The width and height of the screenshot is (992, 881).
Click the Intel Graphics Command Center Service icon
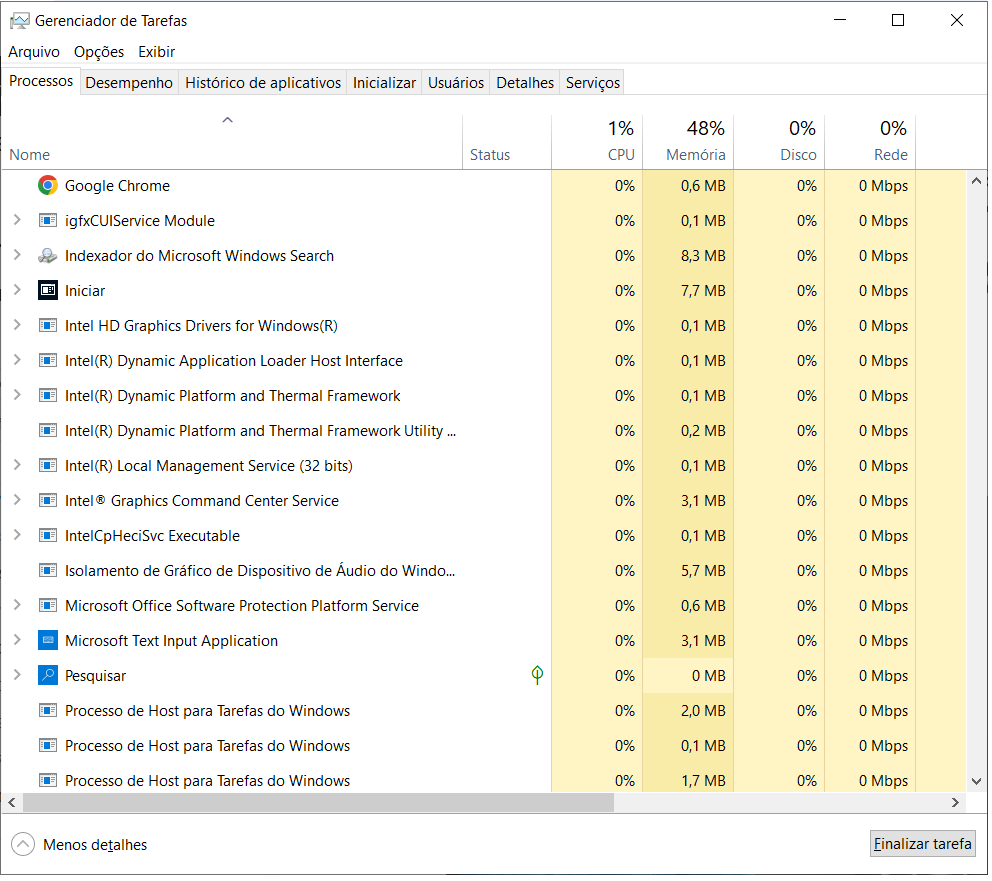(47, 501)
